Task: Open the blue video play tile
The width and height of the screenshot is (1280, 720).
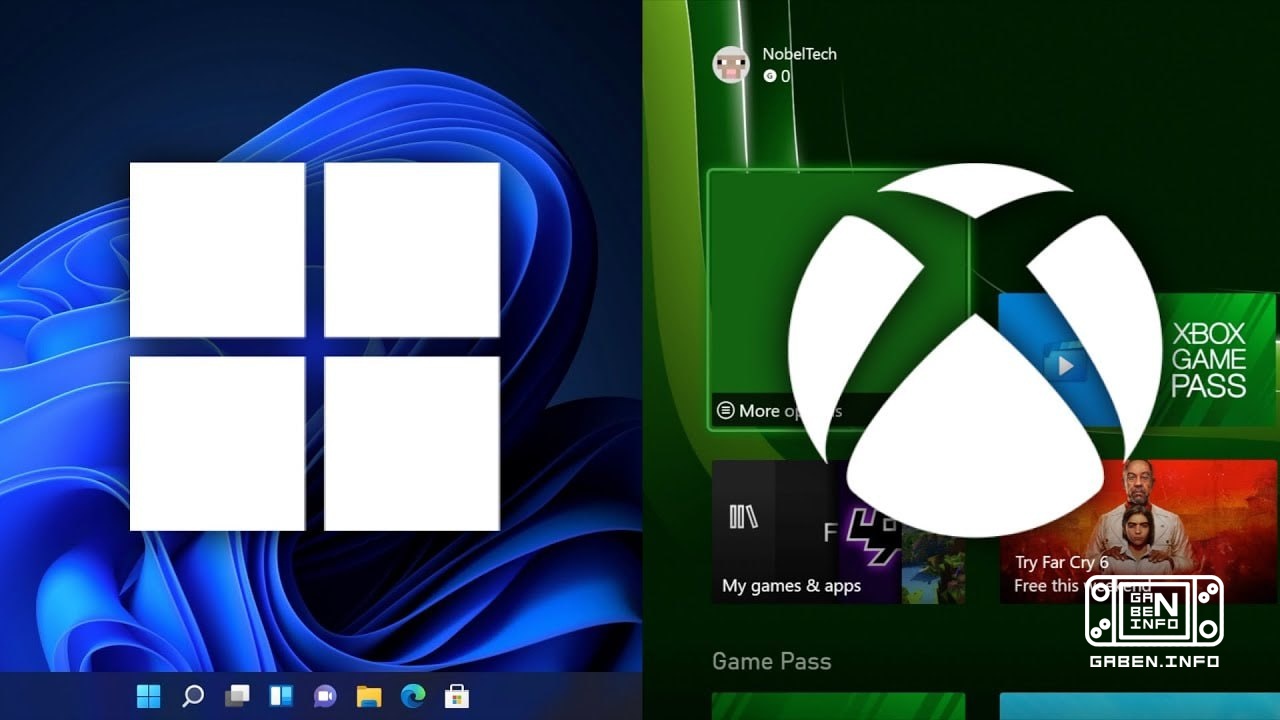Action: coord(1065,361)
